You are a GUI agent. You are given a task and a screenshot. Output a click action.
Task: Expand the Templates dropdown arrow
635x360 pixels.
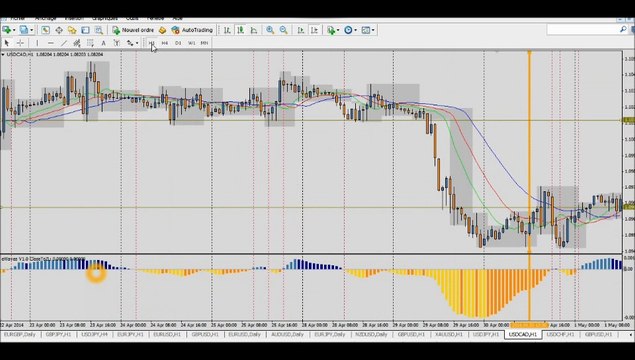coord(373,30)
